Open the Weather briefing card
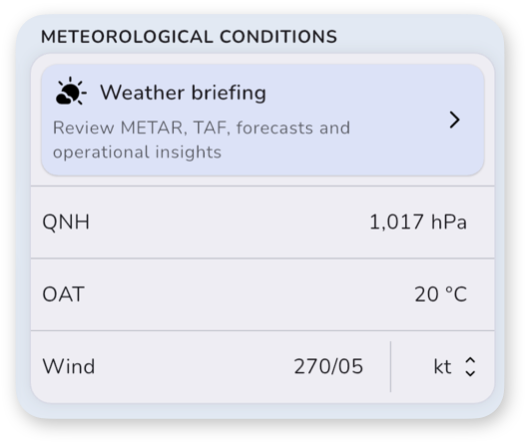Screen dimensions: 529x443 pyautogui.click(x=262, y=120)
